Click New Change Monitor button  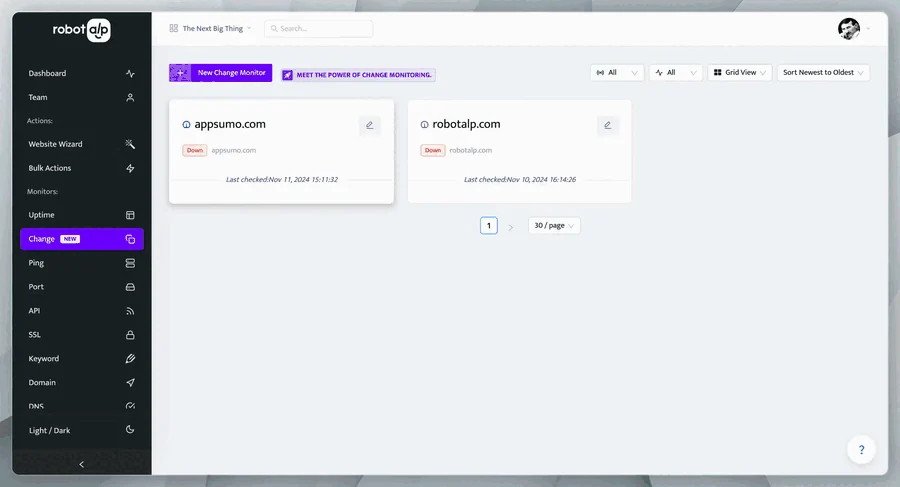[220, 73]
